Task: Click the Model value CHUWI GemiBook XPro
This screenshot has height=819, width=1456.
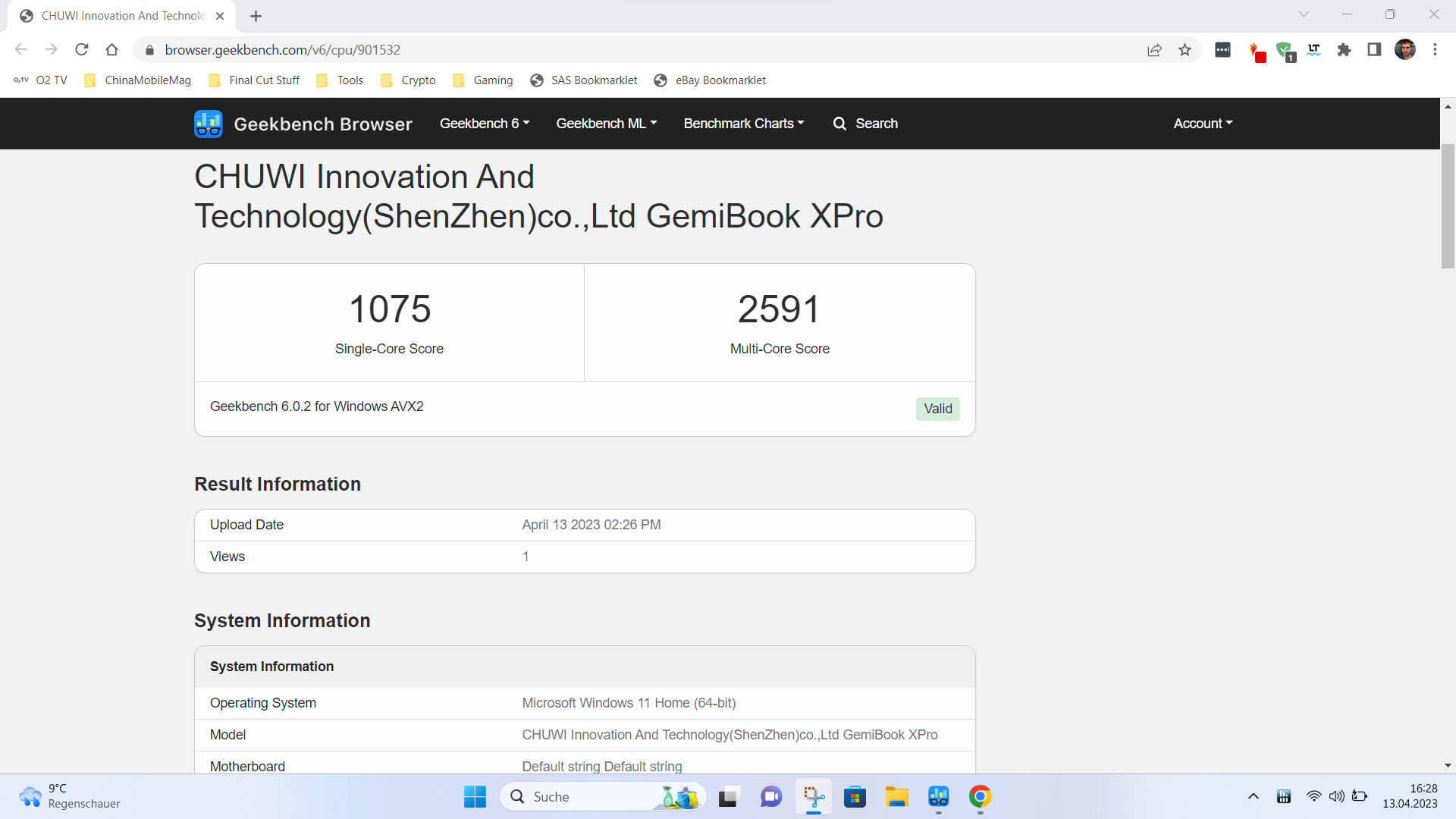Action: coord(730,735)
